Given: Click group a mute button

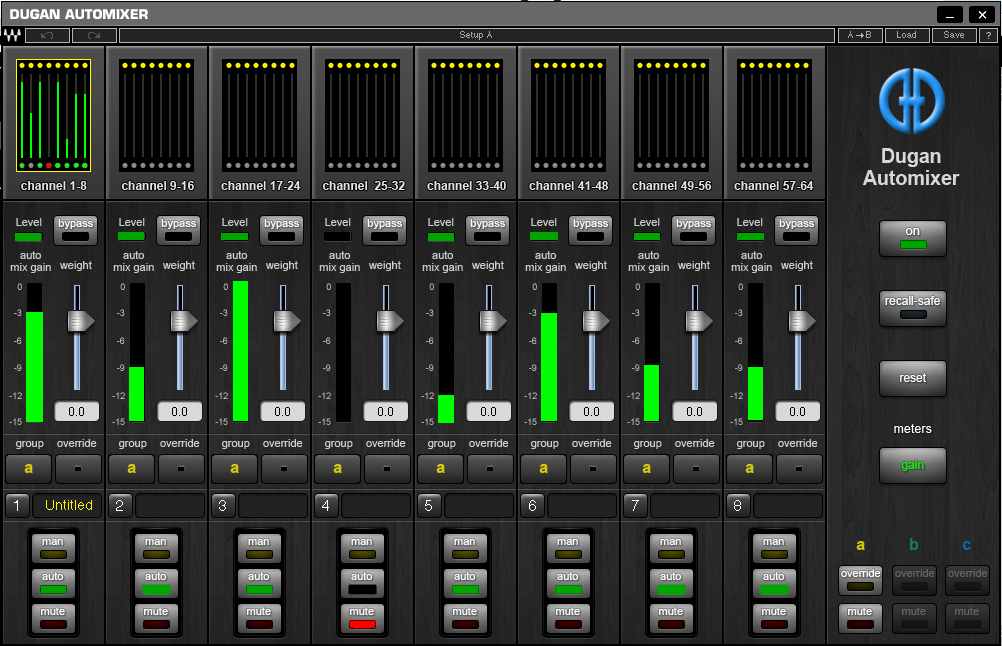Looking at the screenshot, I should point(860,618).
